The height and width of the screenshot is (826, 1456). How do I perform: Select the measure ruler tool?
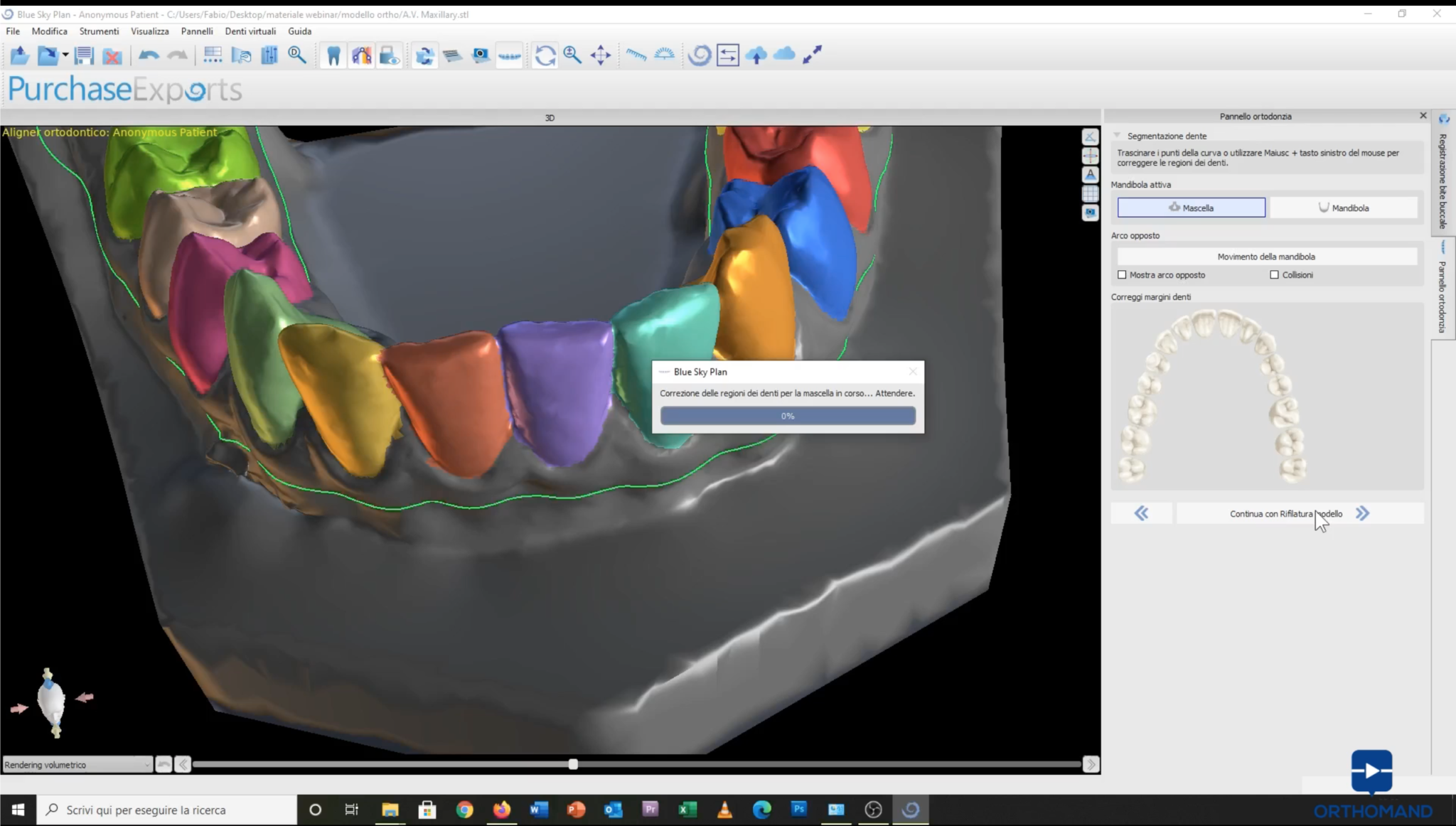coord(638,55)
